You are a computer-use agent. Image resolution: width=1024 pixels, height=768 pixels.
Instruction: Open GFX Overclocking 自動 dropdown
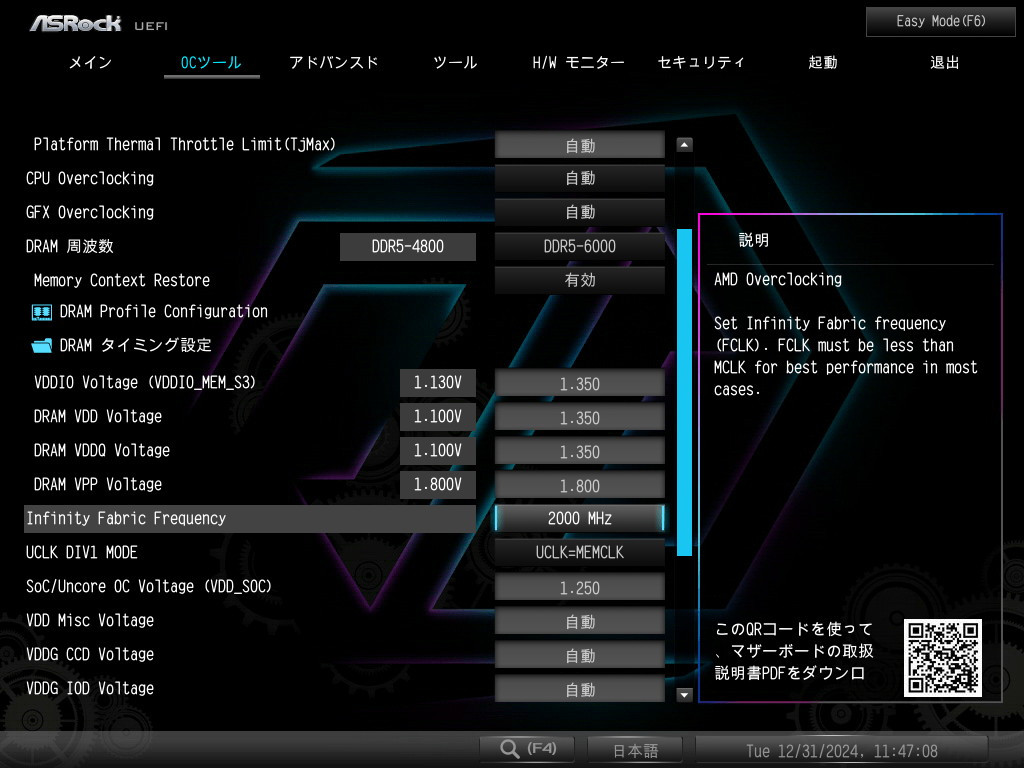(x=580, y=212)
